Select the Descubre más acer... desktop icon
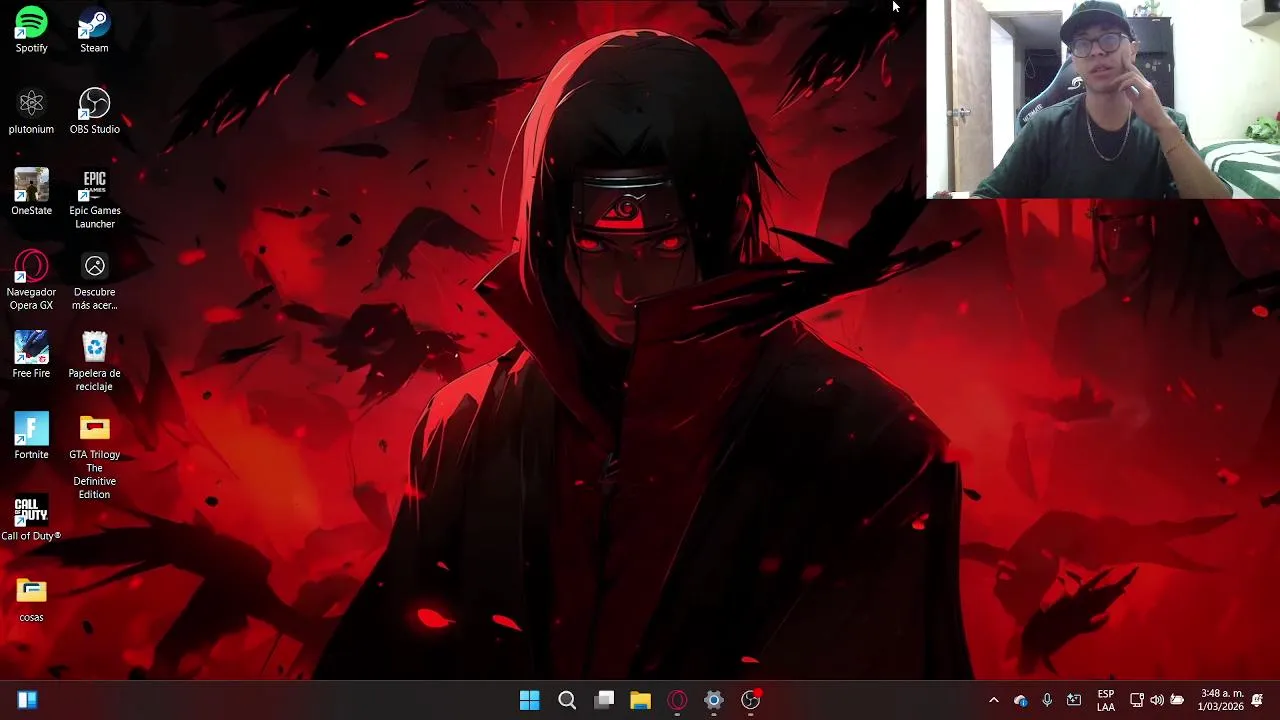This screenshot has height=720, width=1280. click(94, 280)
